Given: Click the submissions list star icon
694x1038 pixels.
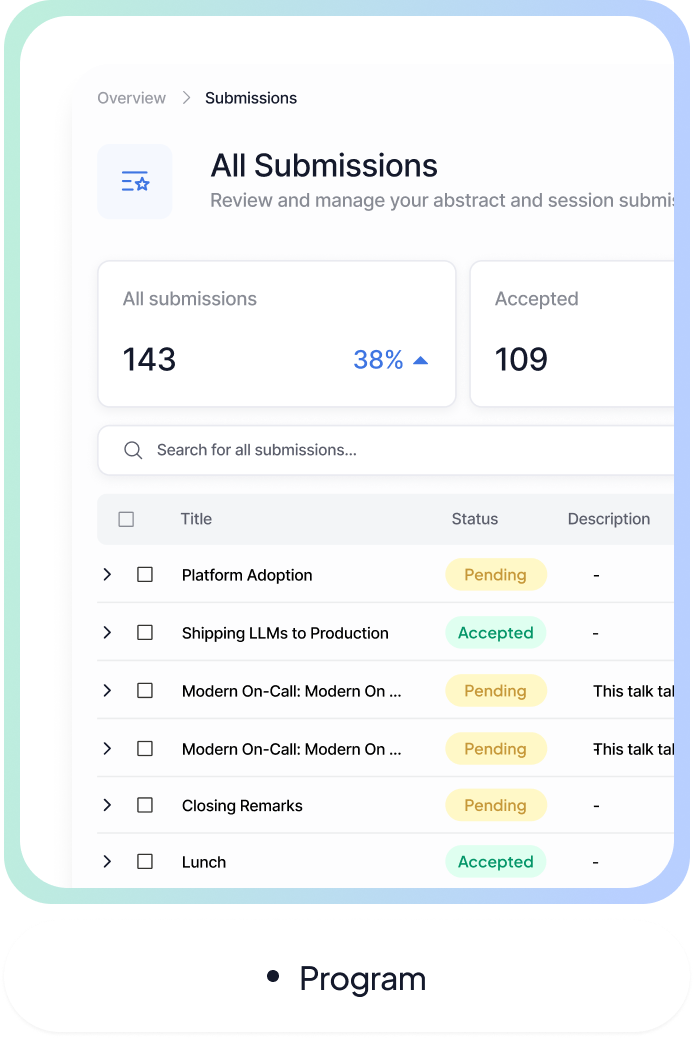Looking at the screenshot, I should [135, 181].
